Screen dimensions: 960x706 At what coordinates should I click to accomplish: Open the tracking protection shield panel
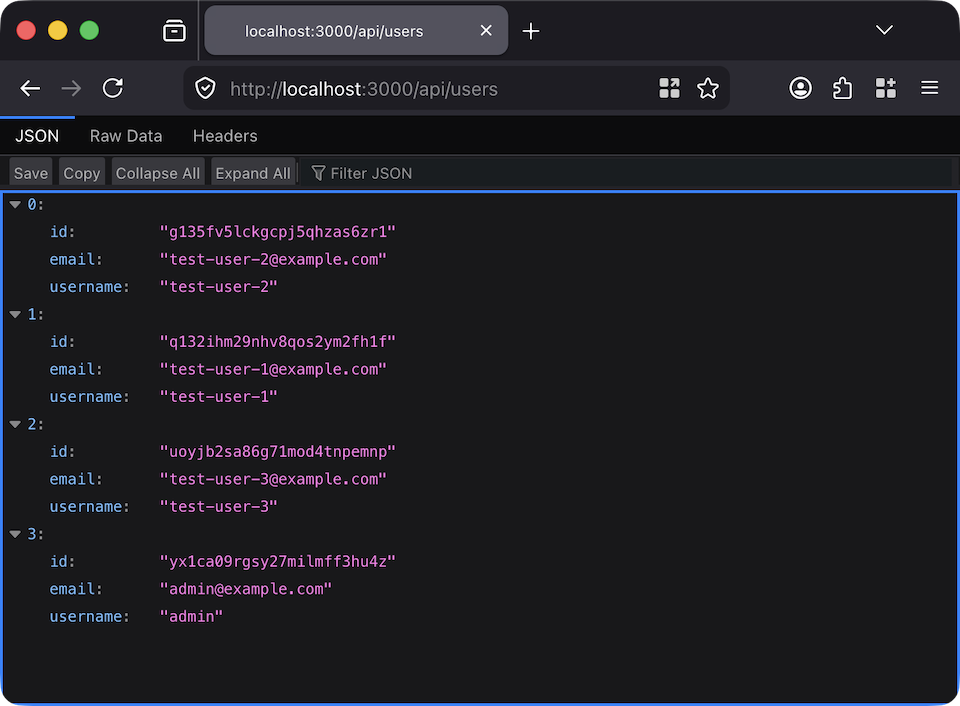204,88
